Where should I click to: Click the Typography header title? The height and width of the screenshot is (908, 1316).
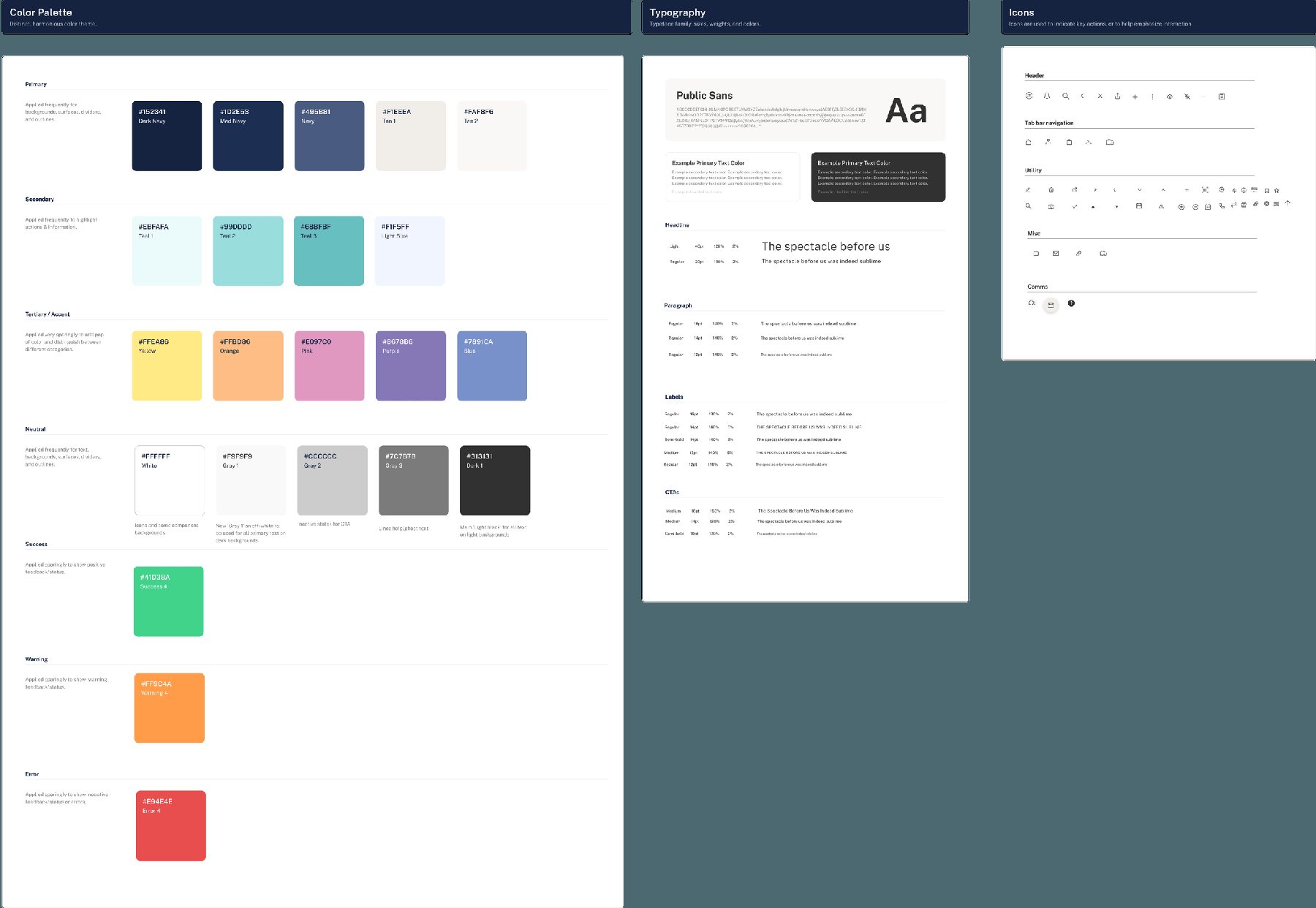pos(678,12)
